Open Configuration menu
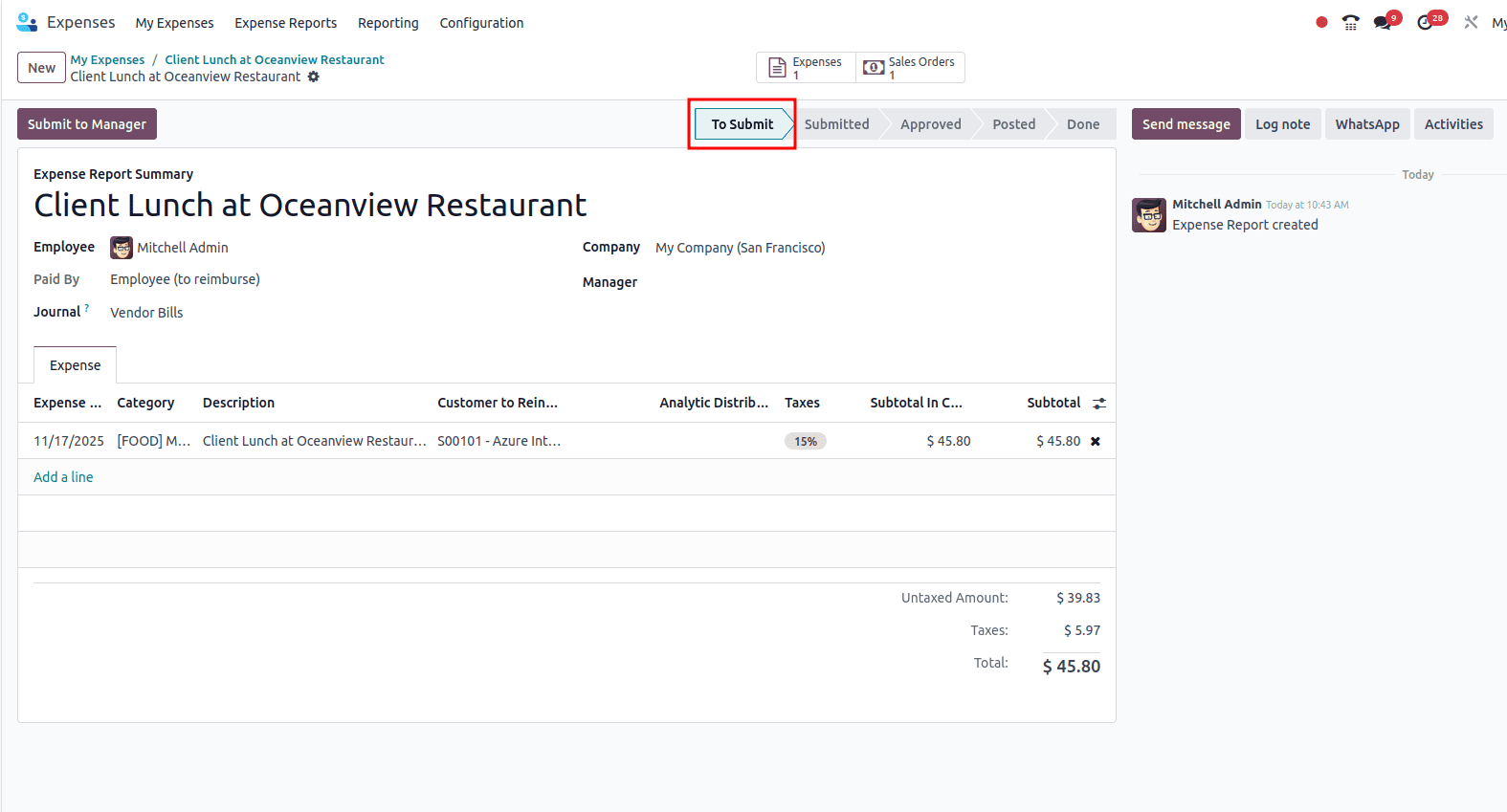This screenshot has width=1507, height=812. pos(481,23)
